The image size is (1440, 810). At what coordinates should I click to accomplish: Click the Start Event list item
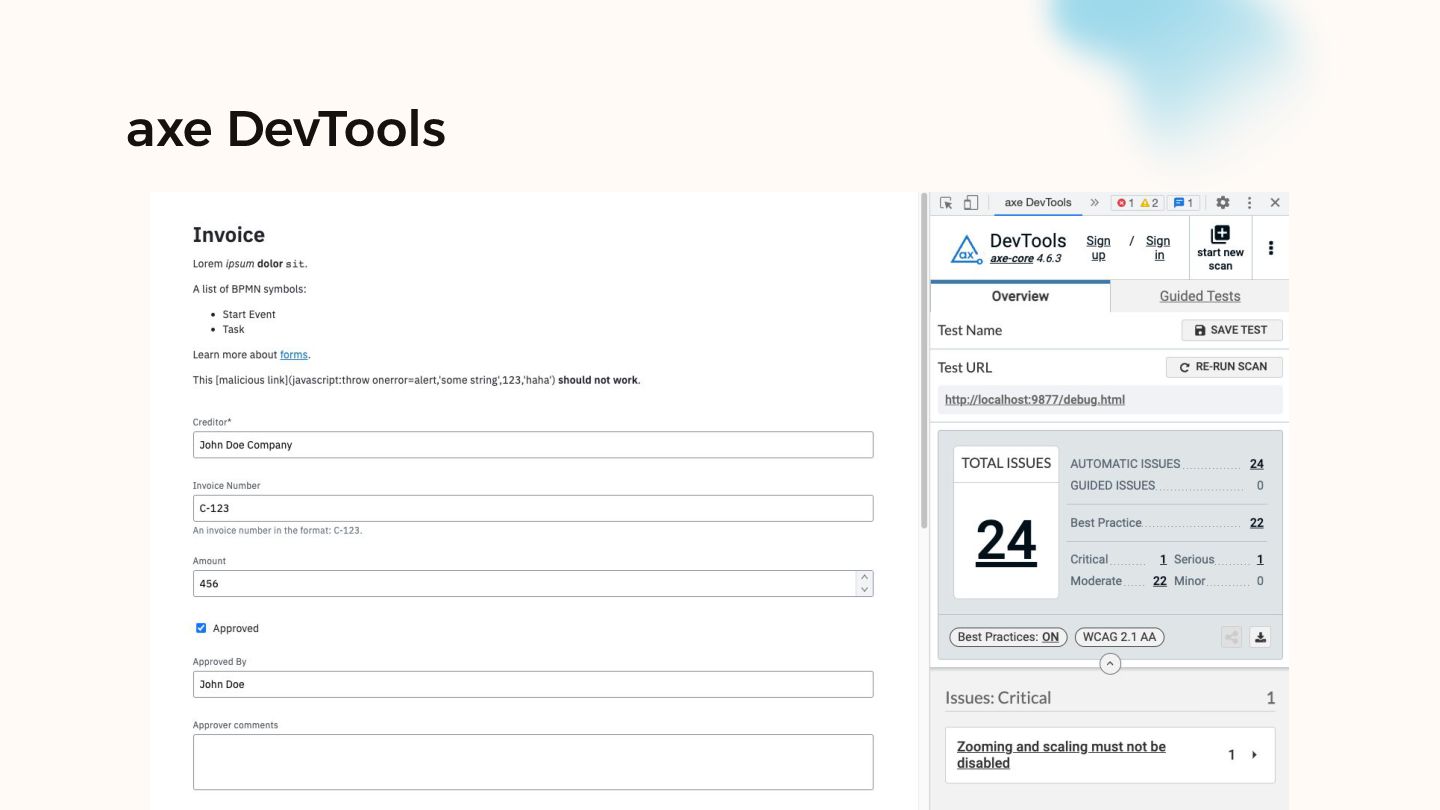click(x=249, y=314)
